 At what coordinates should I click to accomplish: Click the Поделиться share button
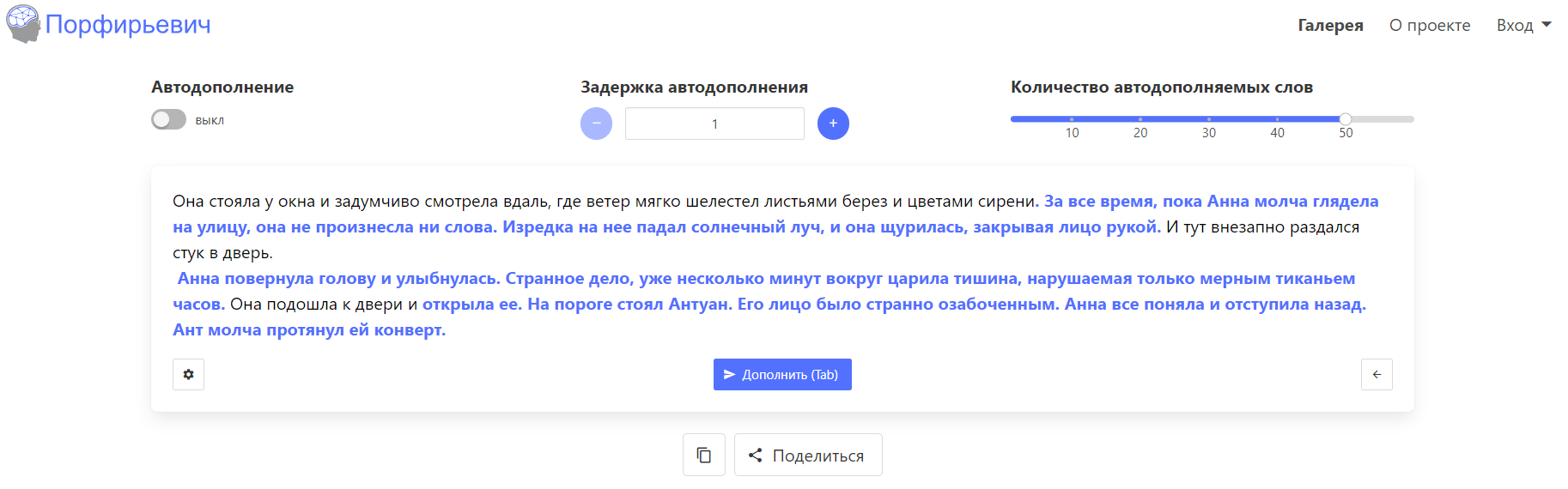(x=808, y=455)
